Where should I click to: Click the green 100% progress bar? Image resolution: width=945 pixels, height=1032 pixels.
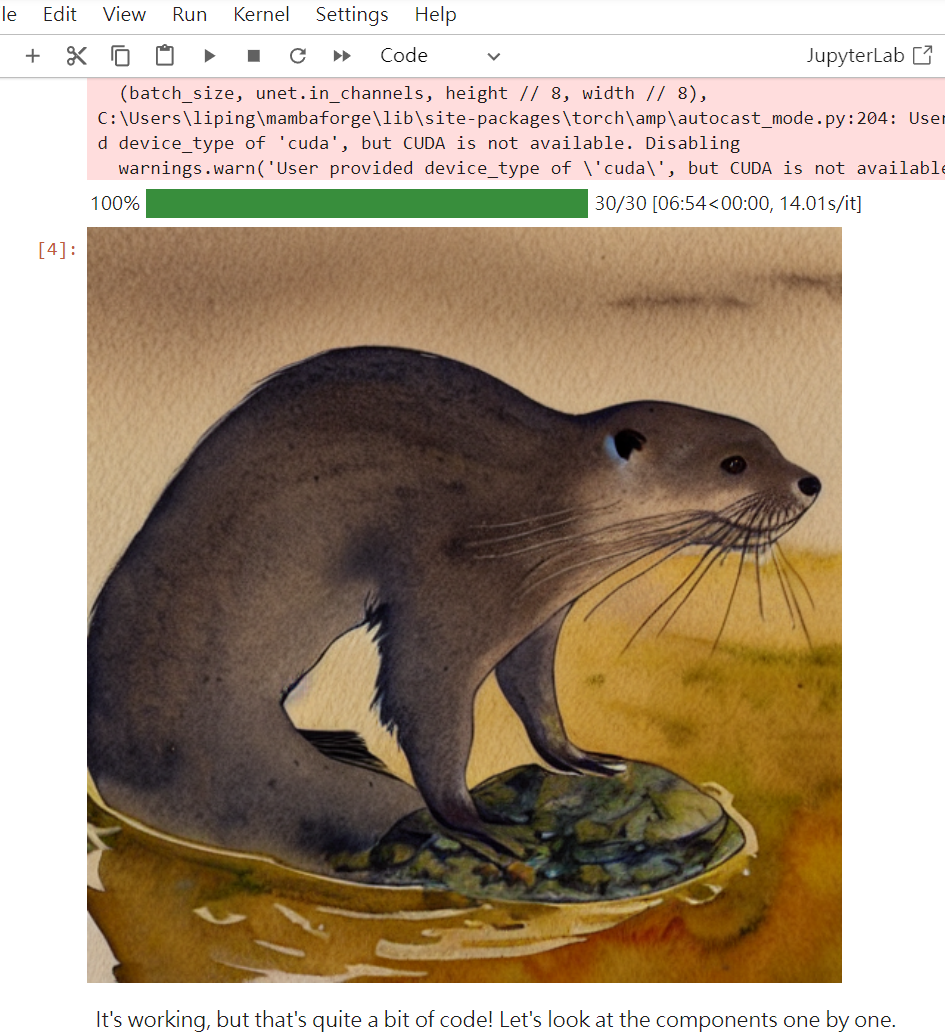coord(367,203)
